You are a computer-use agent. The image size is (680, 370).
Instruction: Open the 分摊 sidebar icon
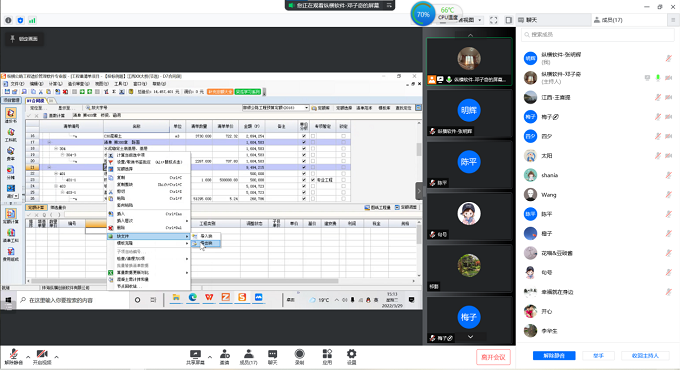[x=11, y=172]
